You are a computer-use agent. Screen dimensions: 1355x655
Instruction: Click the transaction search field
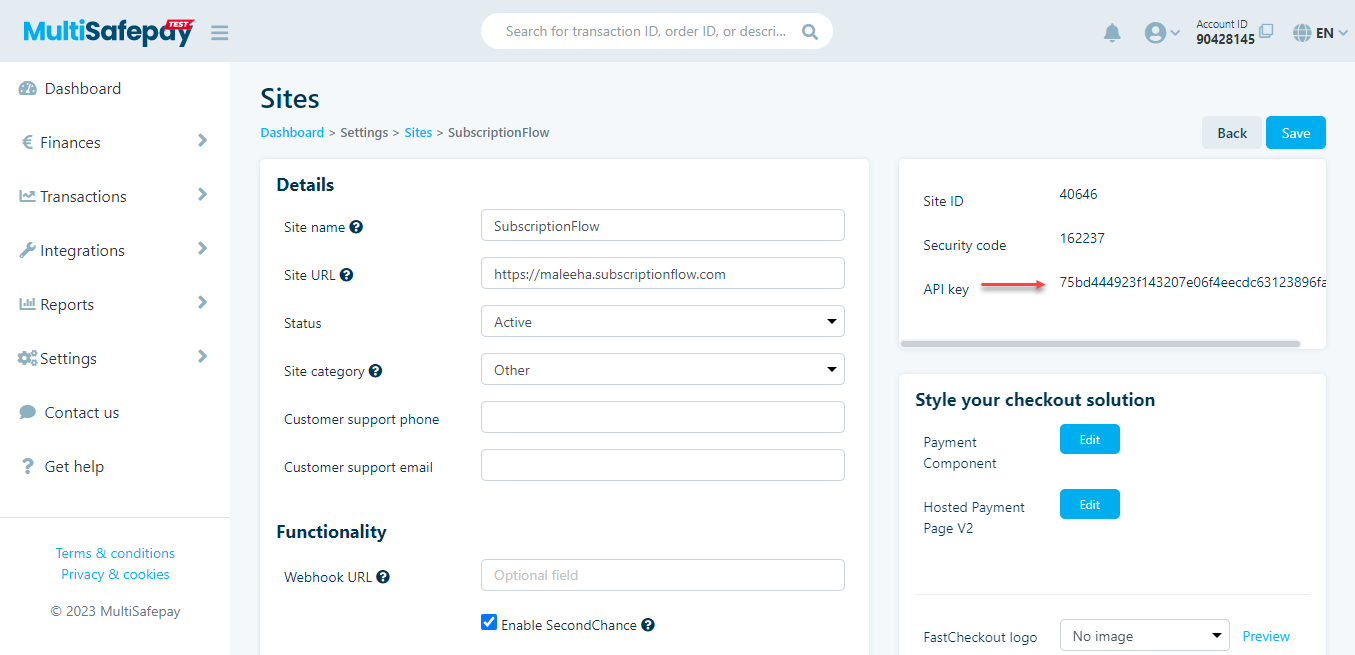[646, 31]
